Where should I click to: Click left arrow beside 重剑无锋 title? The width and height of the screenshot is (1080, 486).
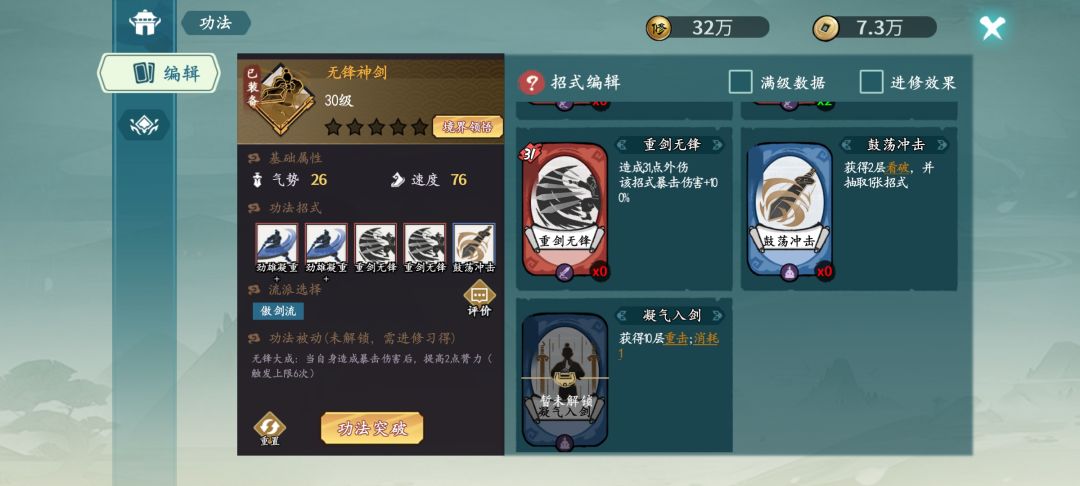(x=624, y=145)
